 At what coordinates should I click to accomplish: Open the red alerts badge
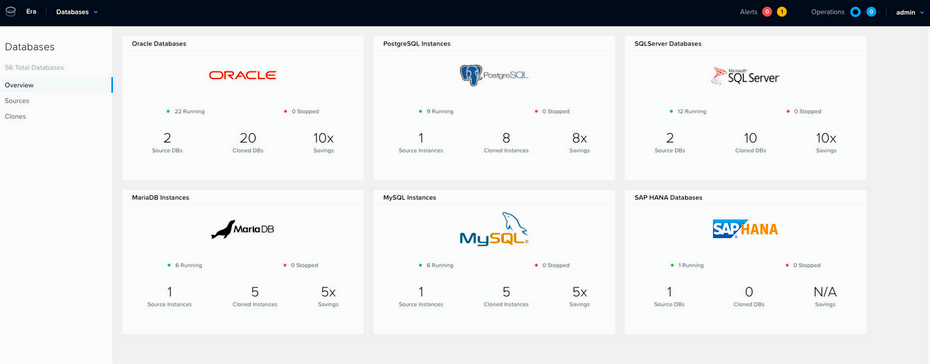coord(767,12)
